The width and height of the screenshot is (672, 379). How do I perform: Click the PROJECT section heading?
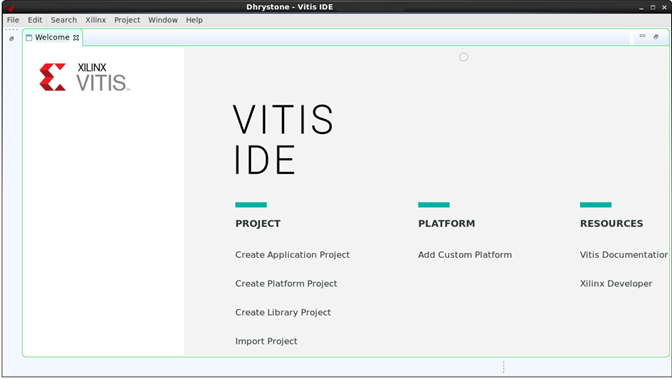click(258, 223)
